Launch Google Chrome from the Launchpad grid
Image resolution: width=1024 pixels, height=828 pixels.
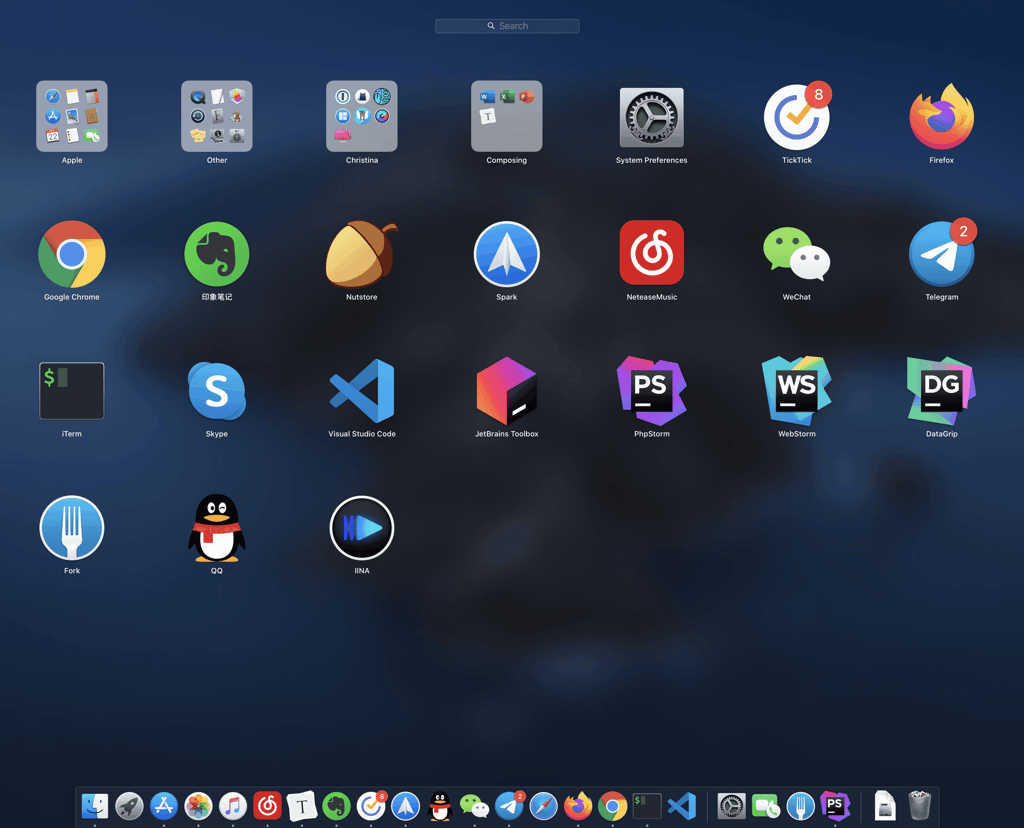pyautogui.click(x=72, y=254)
